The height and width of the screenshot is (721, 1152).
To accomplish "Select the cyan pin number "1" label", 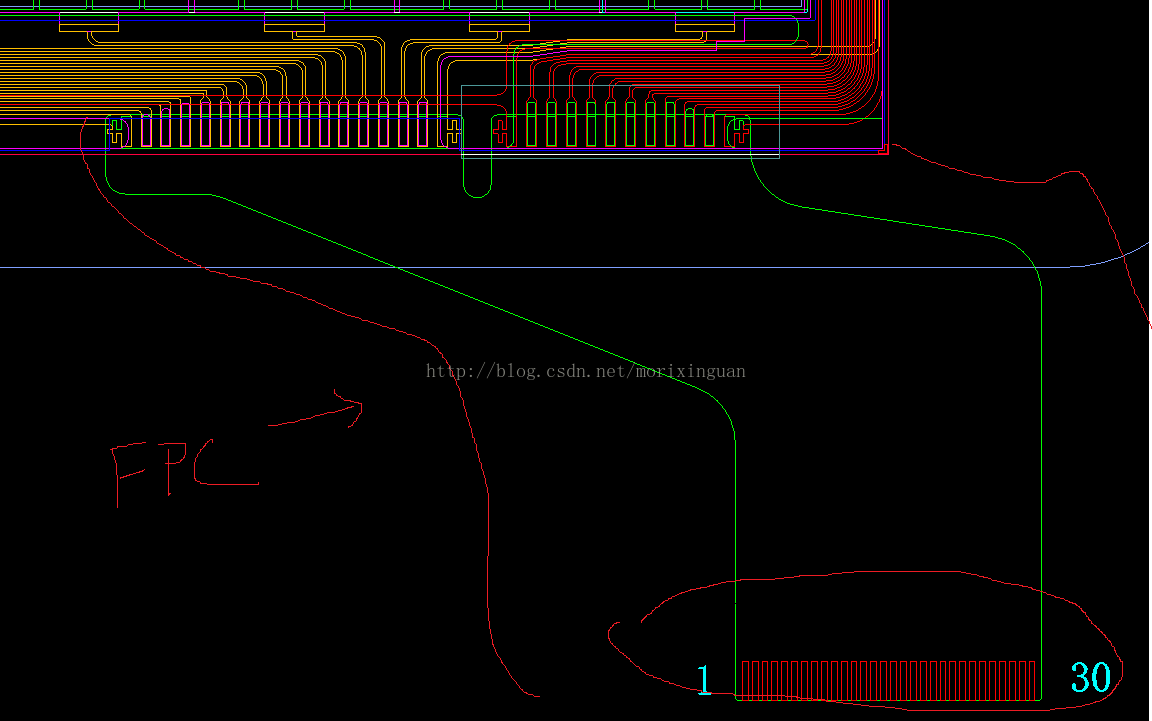I will coord(704,679).
